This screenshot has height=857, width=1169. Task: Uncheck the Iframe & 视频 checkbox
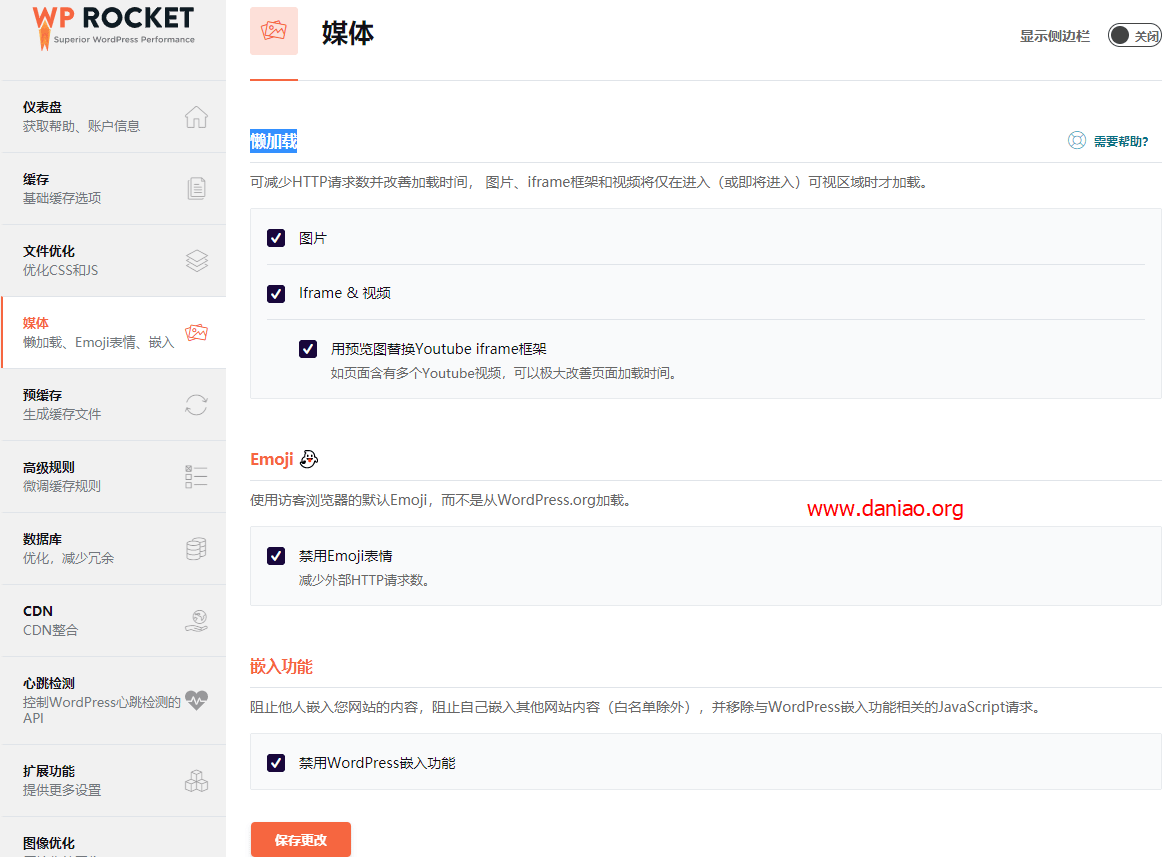[x=276, y=294]
